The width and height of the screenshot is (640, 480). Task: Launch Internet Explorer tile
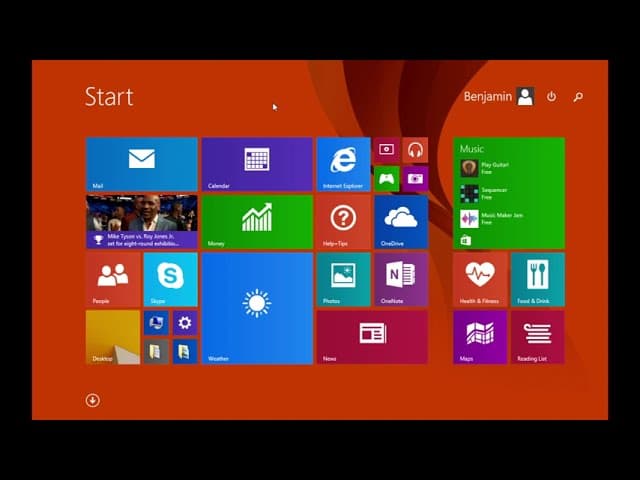point(344,164)
